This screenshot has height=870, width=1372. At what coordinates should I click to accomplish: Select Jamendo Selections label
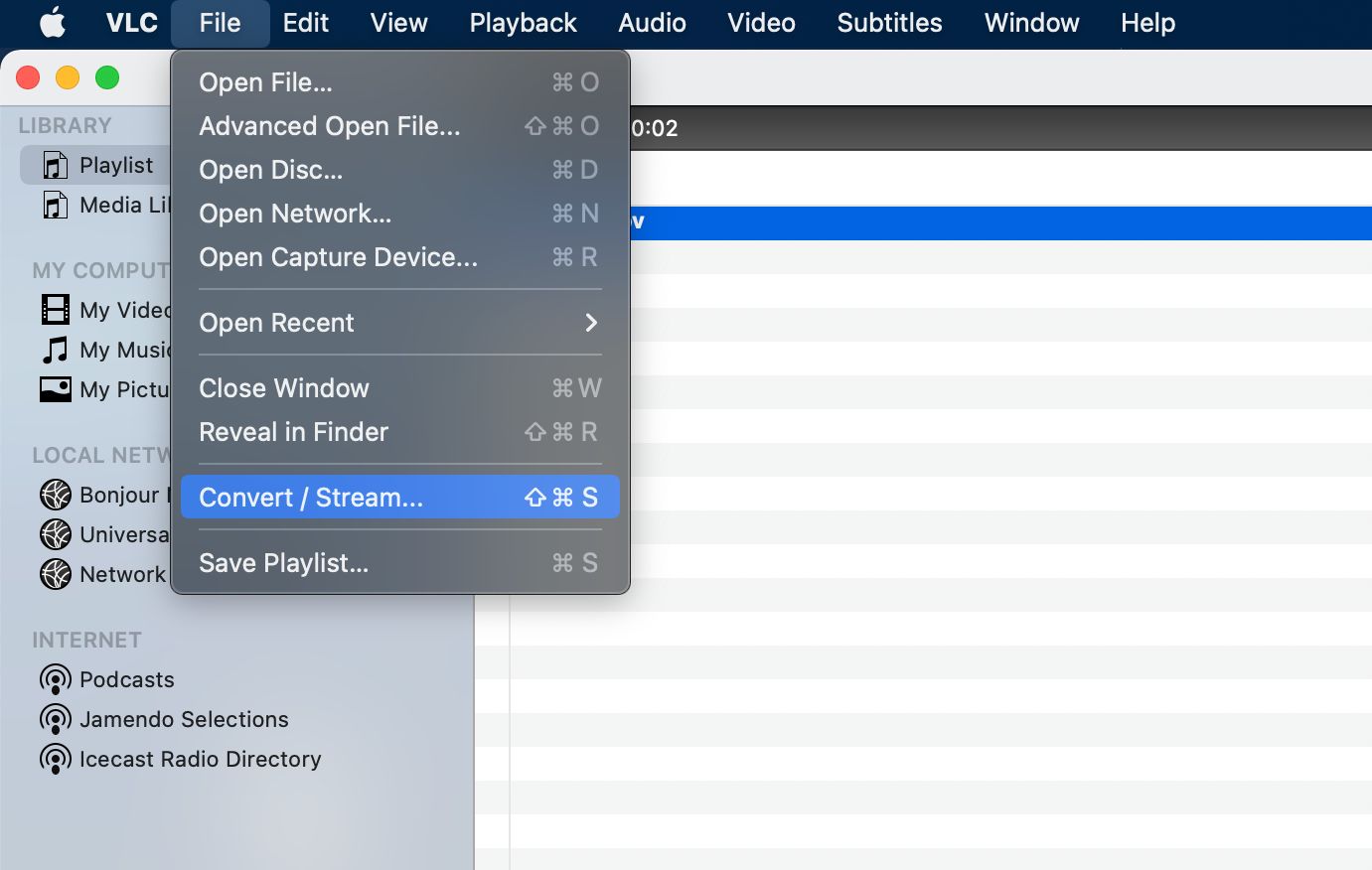point(184,719)
